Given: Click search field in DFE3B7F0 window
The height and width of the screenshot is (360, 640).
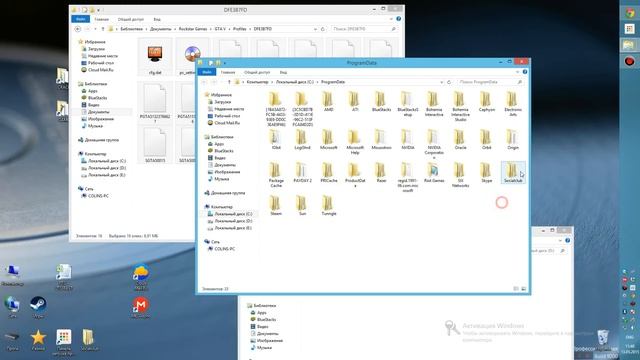Looking at the screenshot, I should pos(363,29).
